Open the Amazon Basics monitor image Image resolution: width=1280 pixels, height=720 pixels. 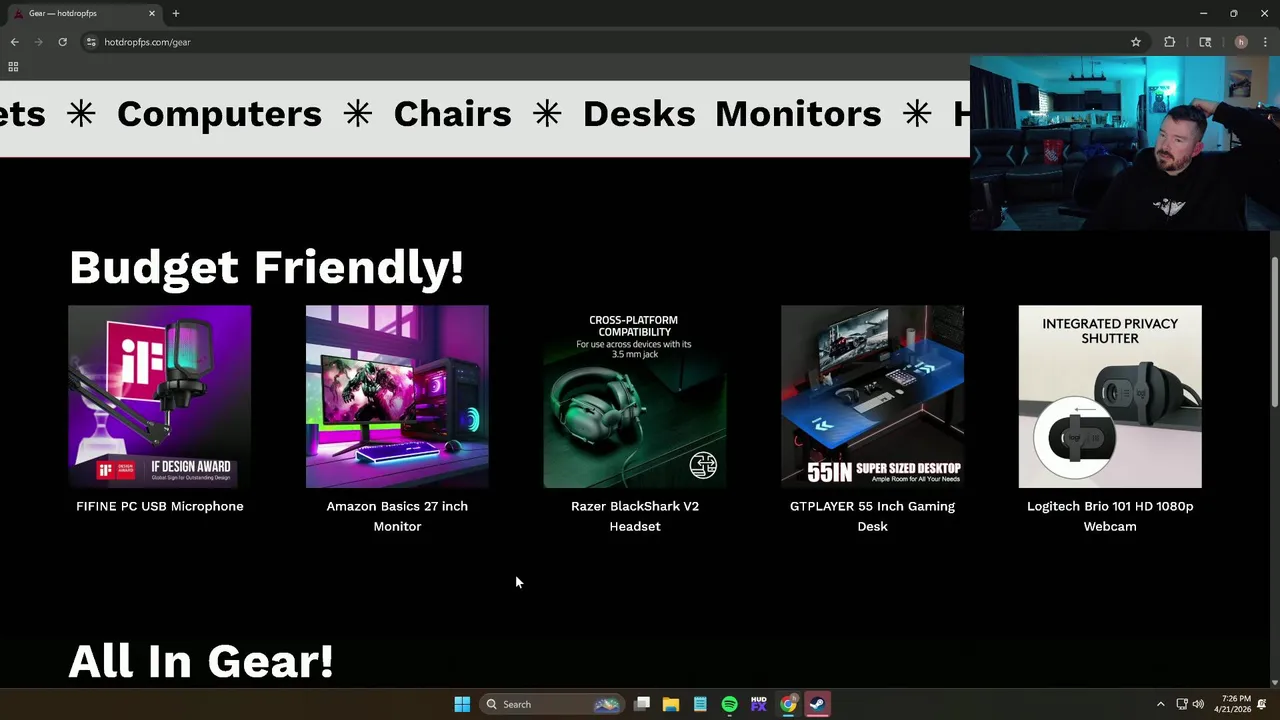tap(397, 397)
